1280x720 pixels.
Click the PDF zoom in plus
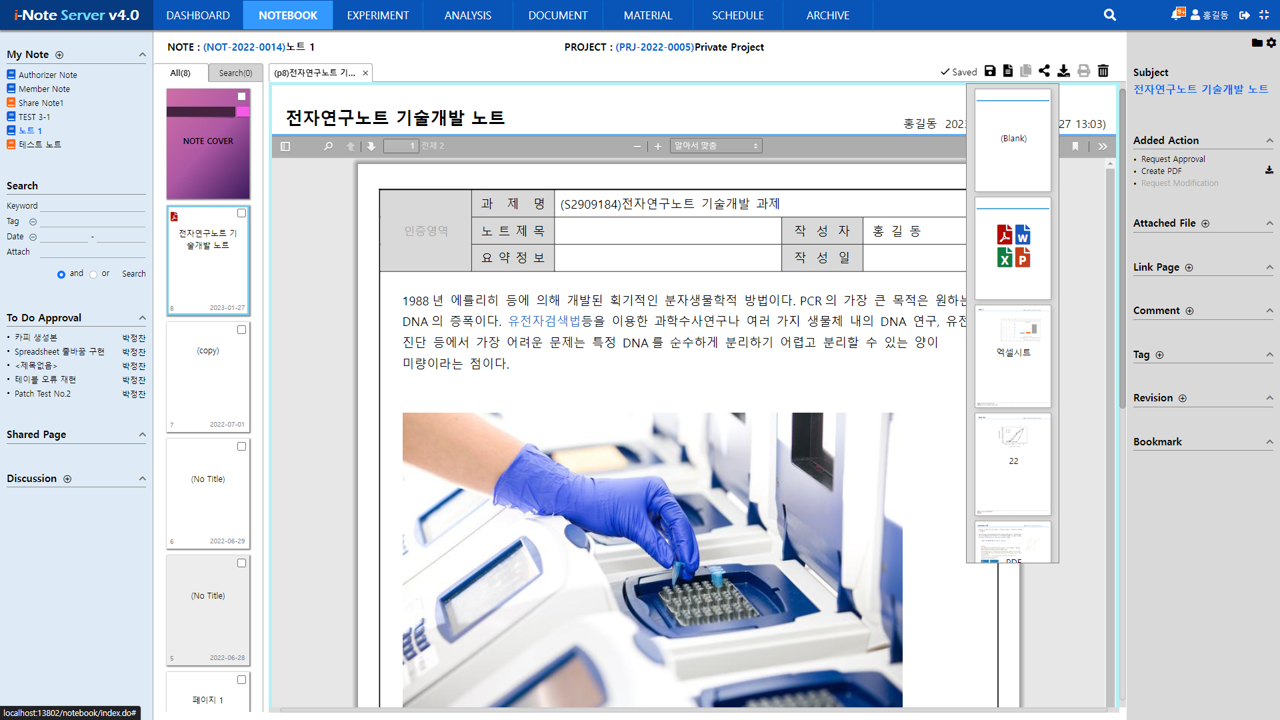coord(657,146)
